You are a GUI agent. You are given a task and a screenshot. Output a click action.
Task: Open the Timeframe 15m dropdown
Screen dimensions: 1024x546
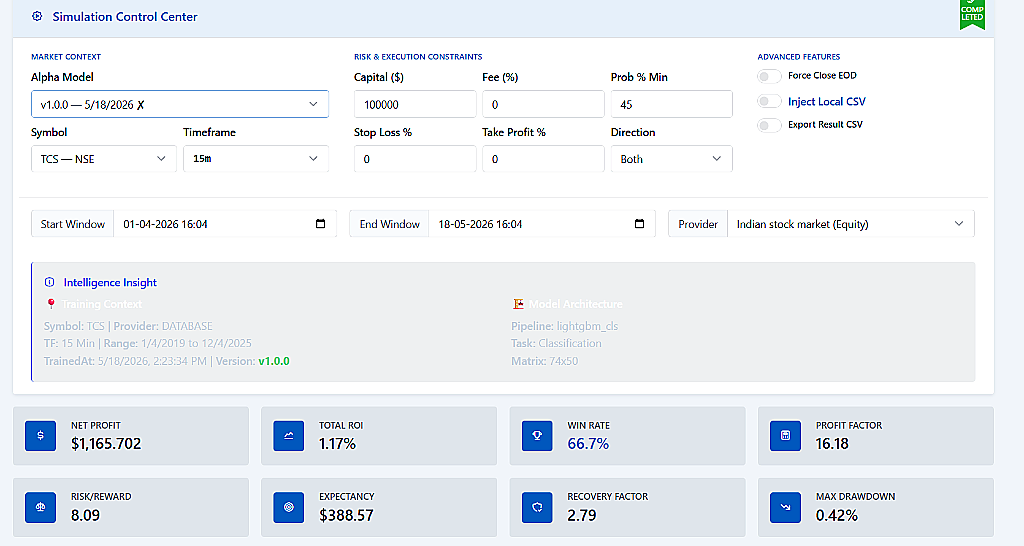[x=256, y=159]
